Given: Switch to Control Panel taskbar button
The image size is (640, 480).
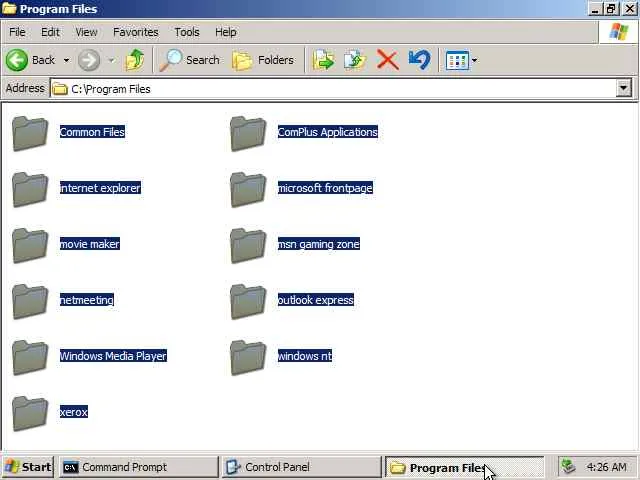Looking at the screenshot, I should pos(301,467).
